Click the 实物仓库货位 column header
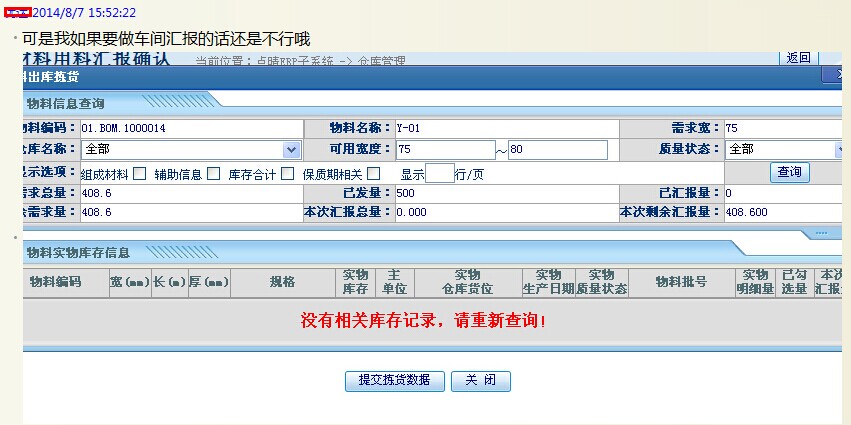This screenshot has width=851, height=425. tap(468, 282)
